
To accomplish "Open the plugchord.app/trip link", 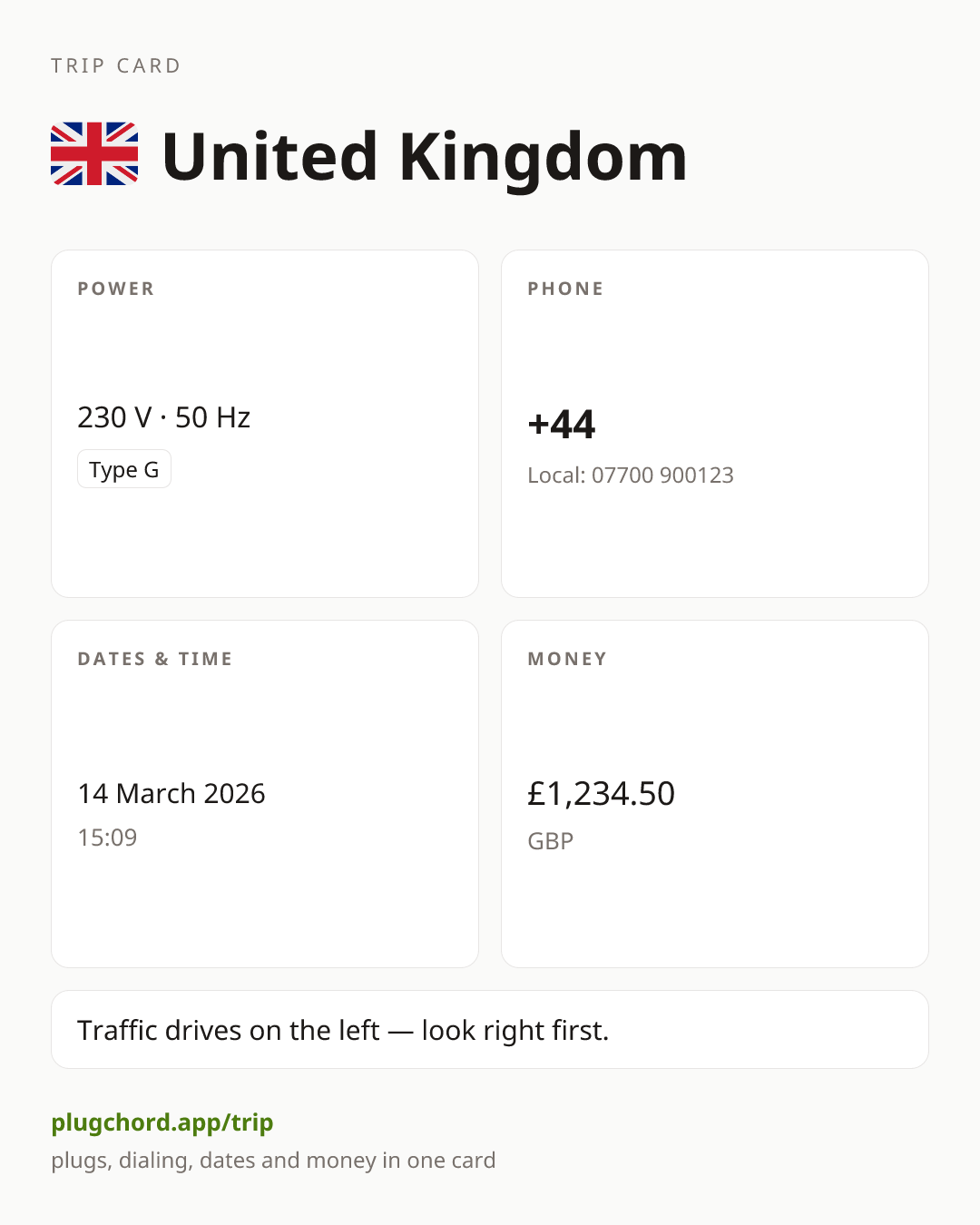I will 162,1122.
